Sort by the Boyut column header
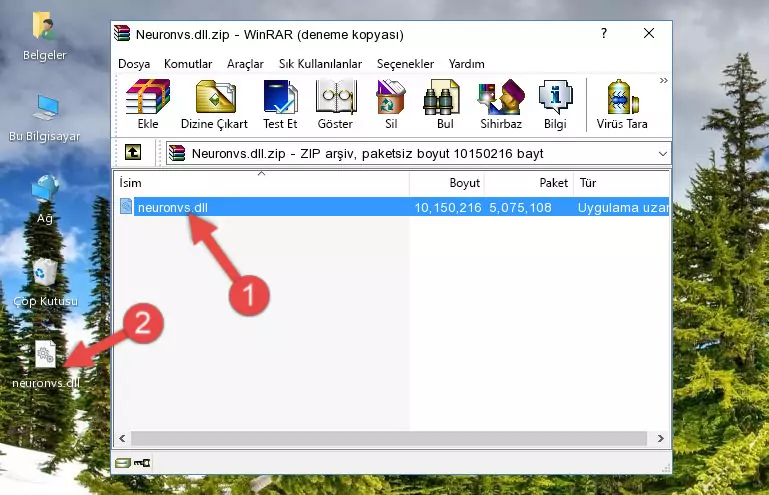This screenshot has height=495, width=769. (x=447, y=182)
